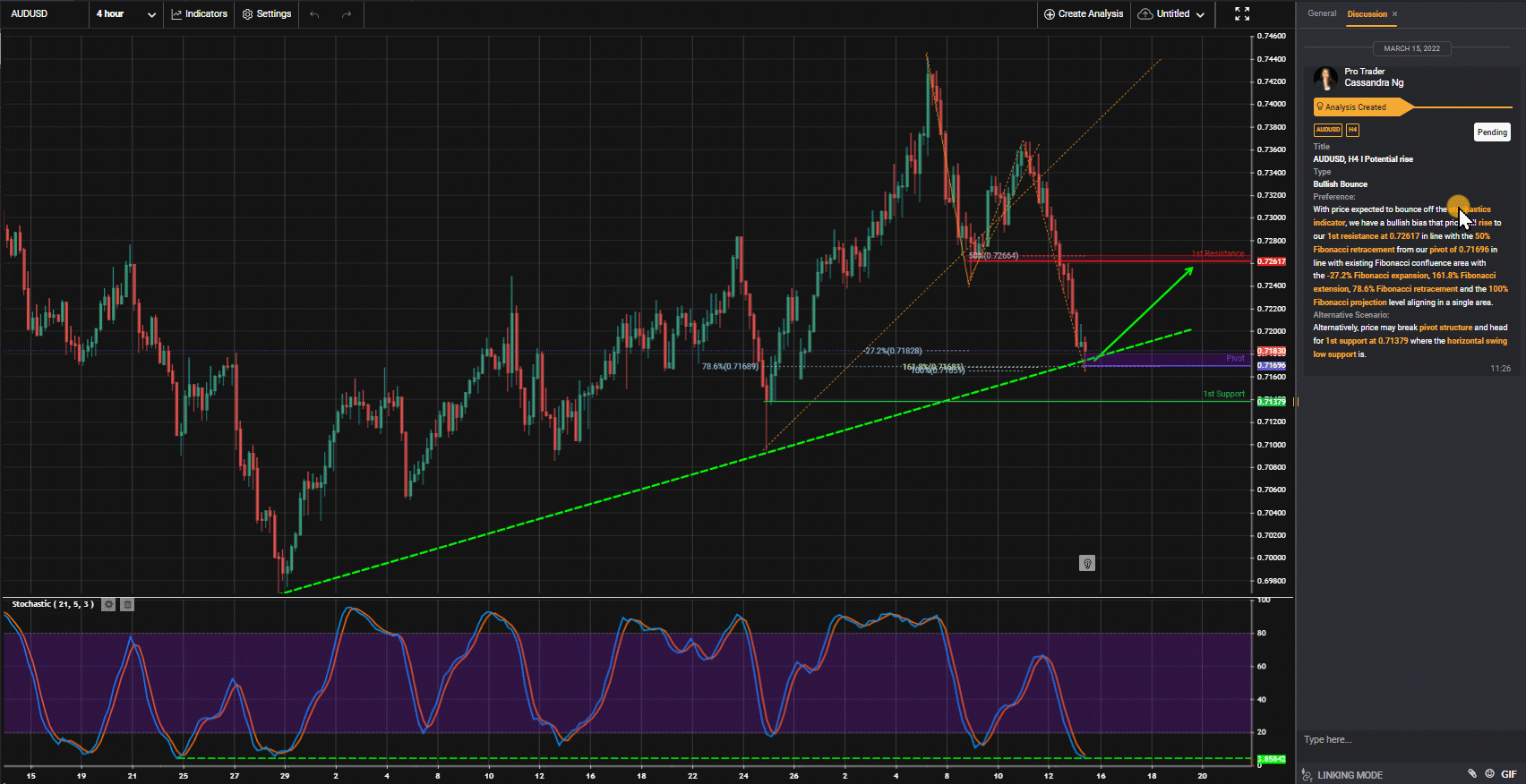Screen dimensions: 1526x784
Task: Follow the '1st resistance at 0.72617' link
Action: point(1373,236)
